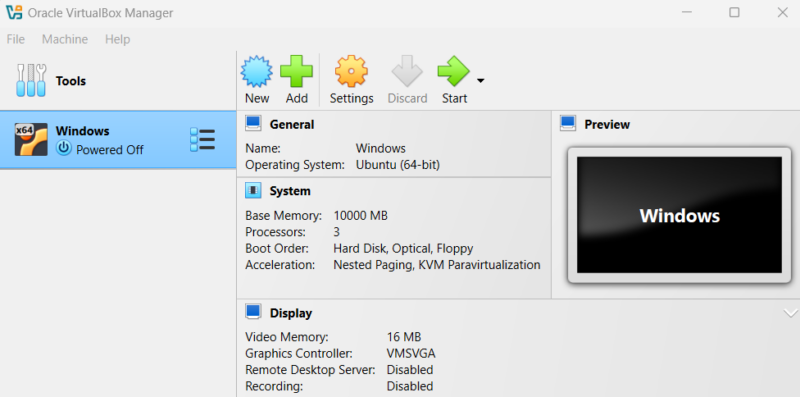The height and width of the screenshot is (397, 800).
Task: Click the grayed Discard arrow icon
Action: click(407, 71)
